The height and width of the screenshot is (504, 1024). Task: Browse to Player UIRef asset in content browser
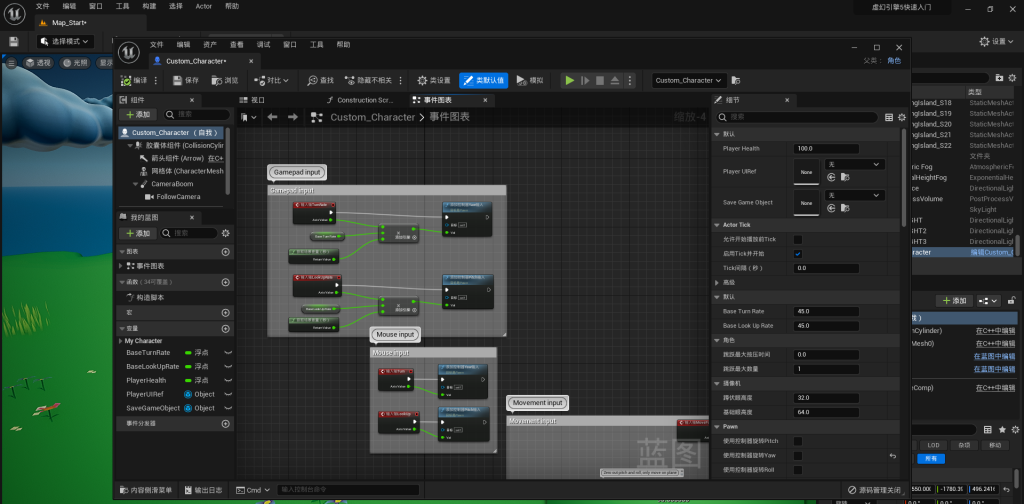pyautogui.click(x=845, y=177)
